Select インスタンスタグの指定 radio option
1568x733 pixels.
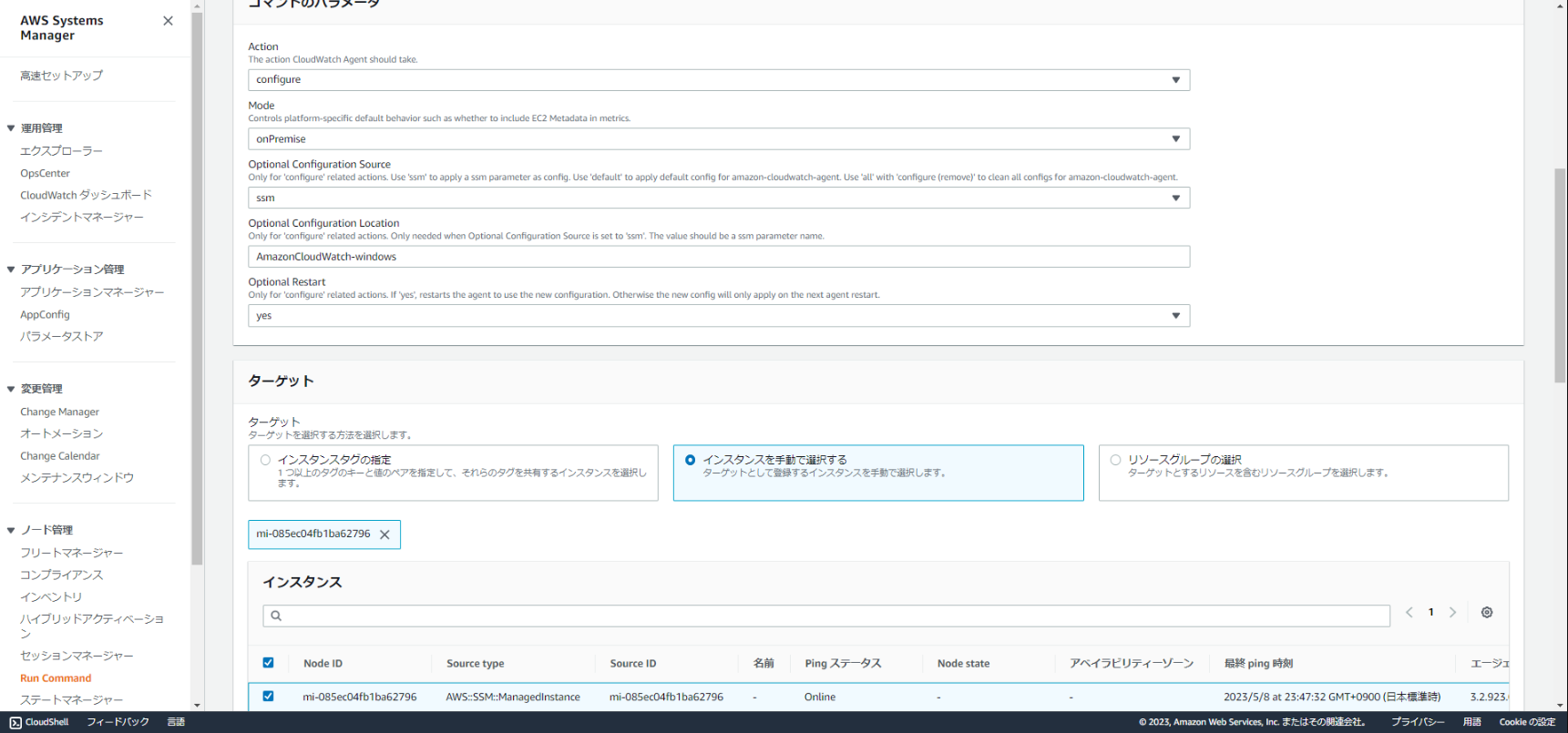tap(265, 460)
